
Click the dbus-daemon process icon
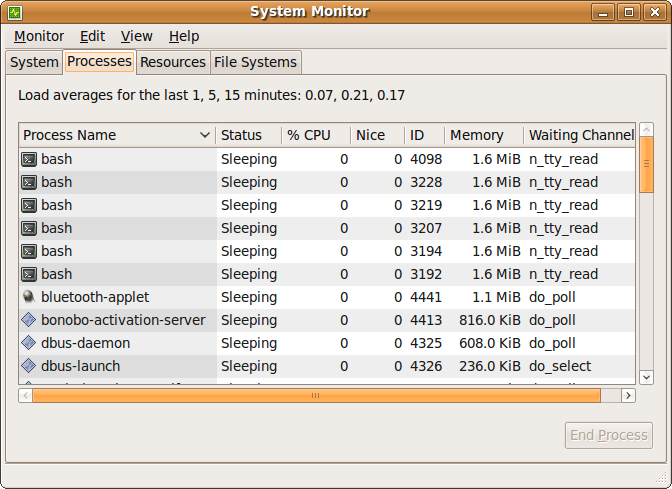click(x=29, y=343)
